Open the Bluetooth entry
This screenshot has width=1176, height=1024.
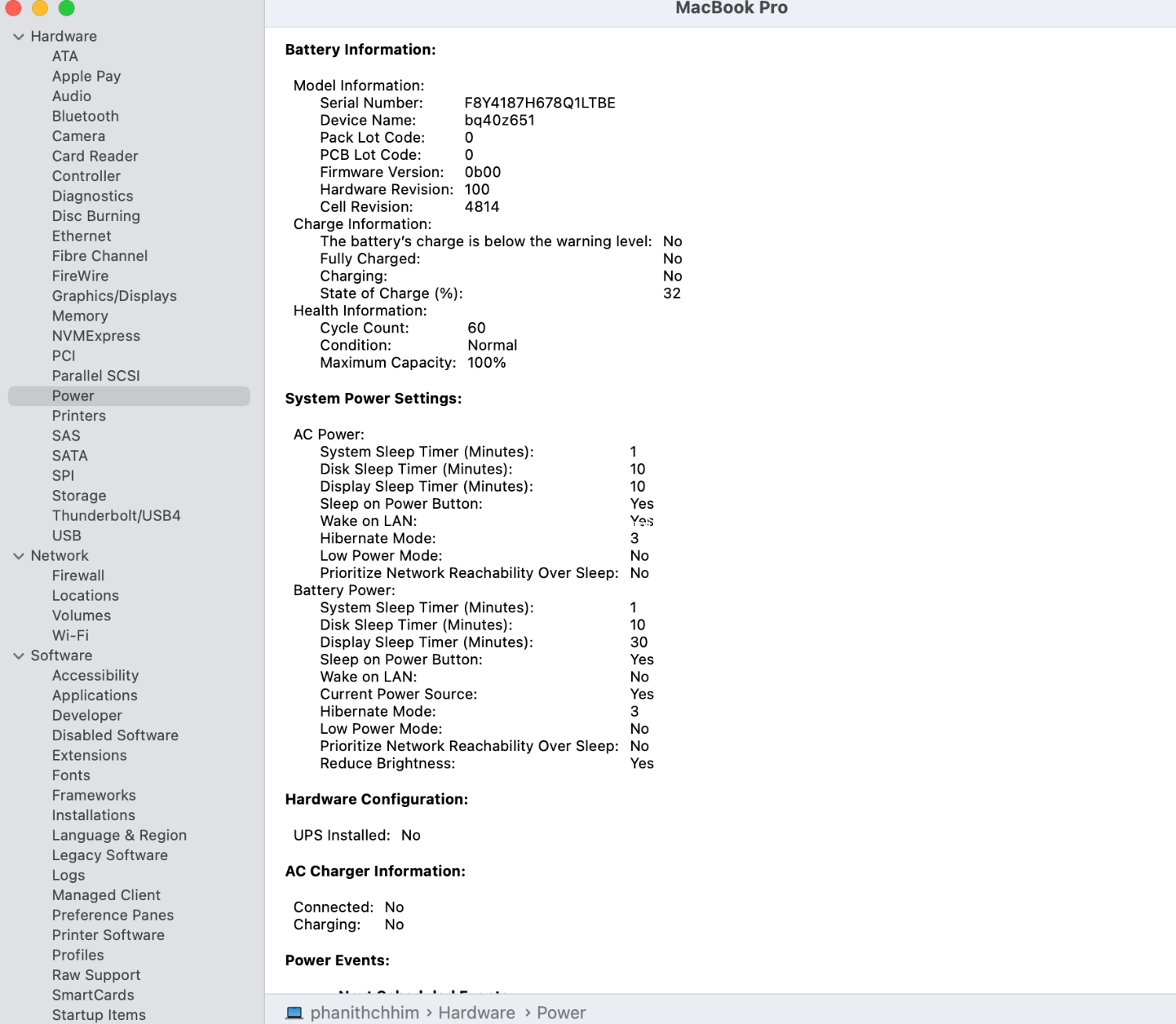85,116
